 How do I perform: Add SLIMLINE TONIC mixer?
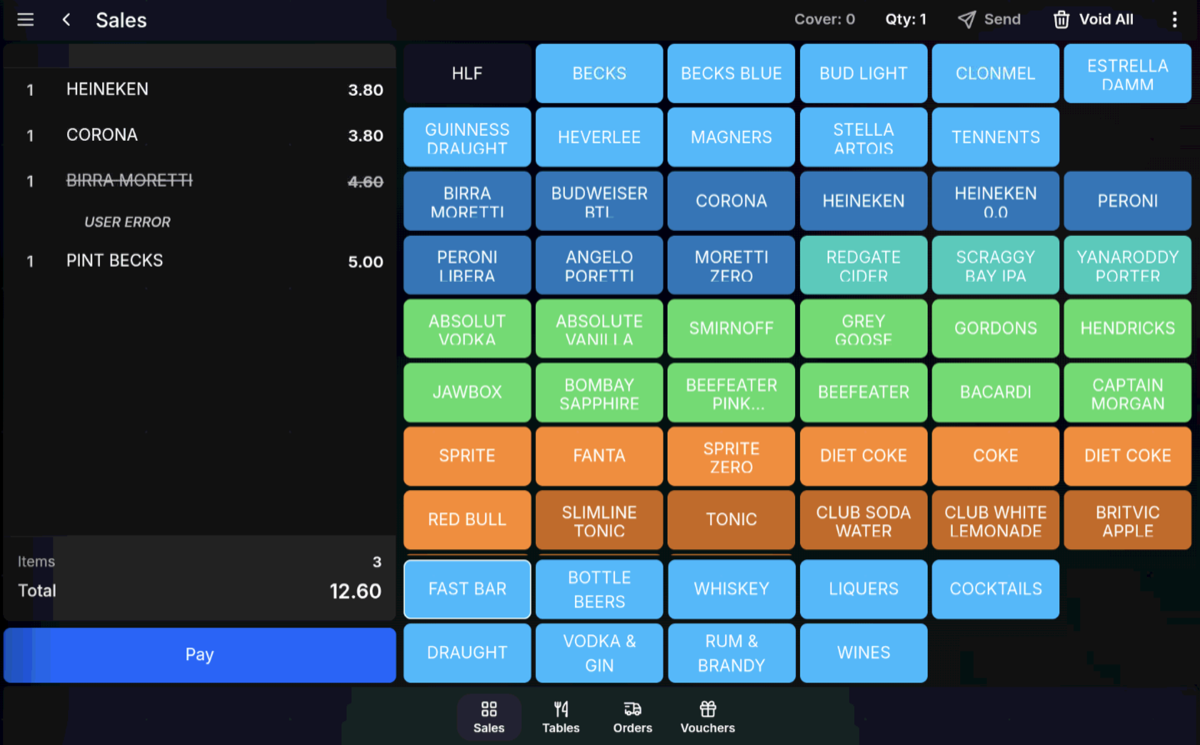click(x=599, y=520)
